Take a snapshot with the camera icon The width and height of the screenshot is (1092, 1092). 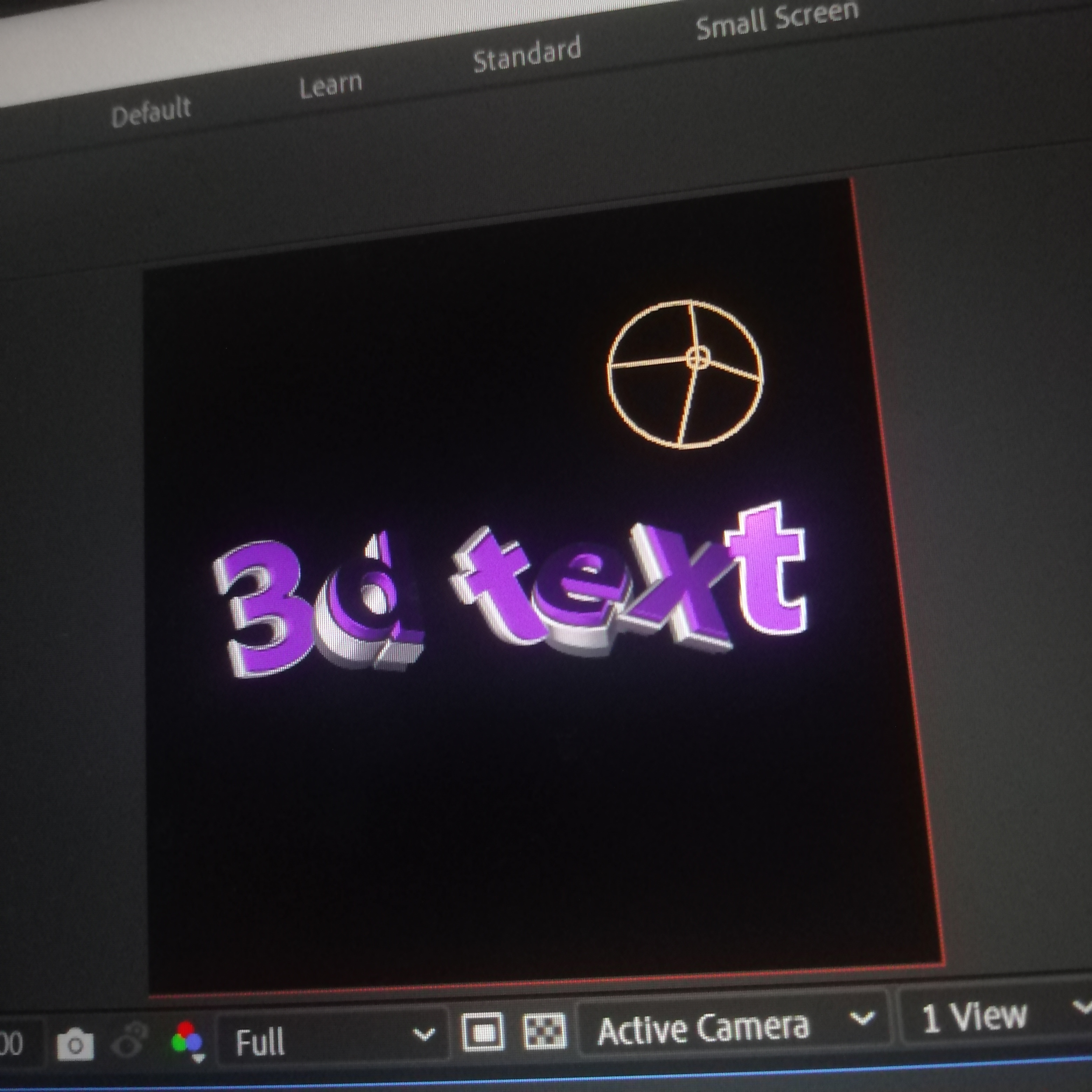point(75,1046)
